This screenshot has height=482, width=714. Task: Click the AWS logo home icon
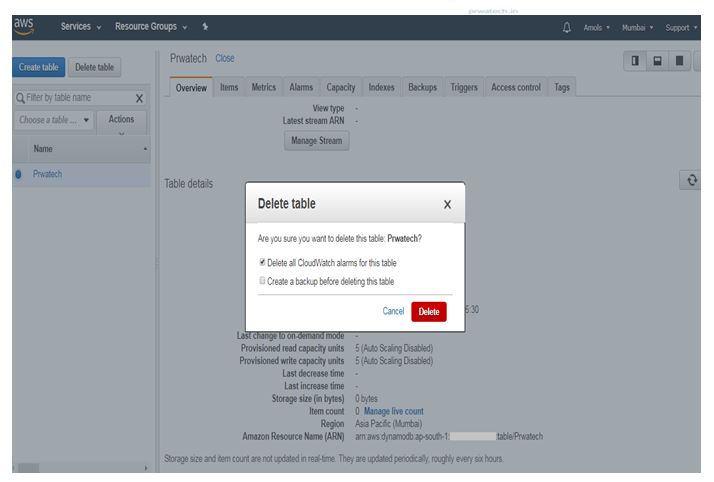24,26
